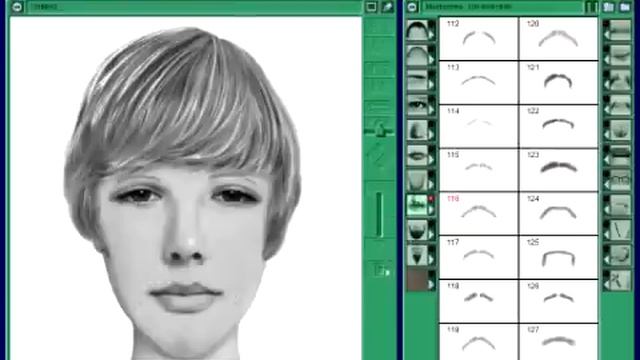
Task: Open the goatee category icon
Action: [417, 255]
